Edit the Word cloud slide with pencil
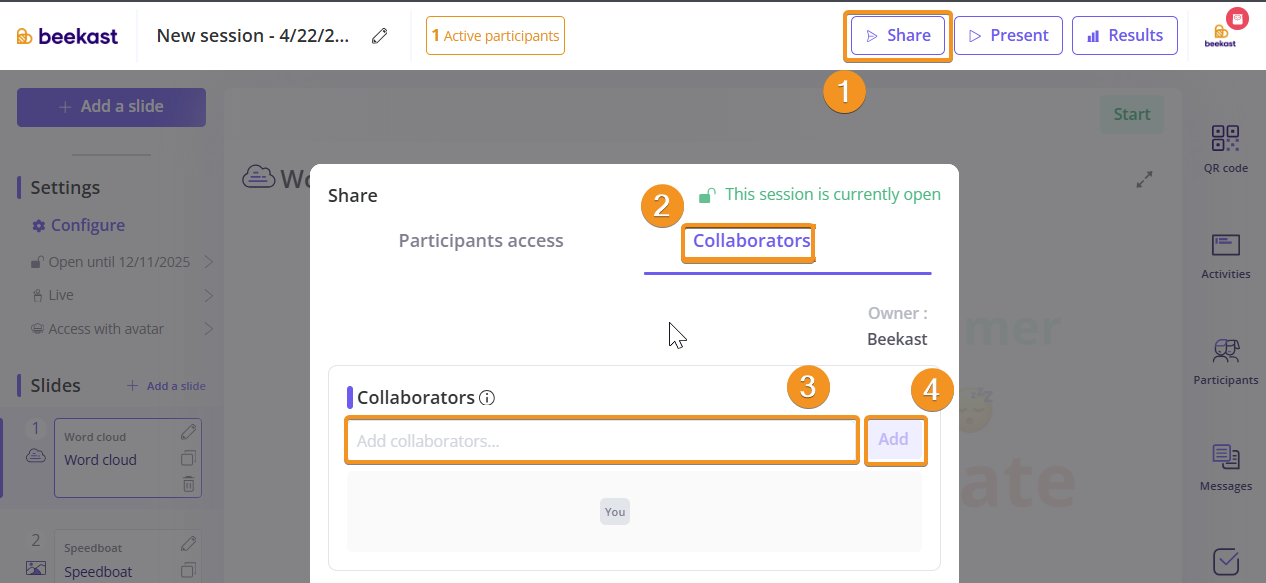Image resolution: width=1266 pixels, height=583 pixels. [189, 432]
